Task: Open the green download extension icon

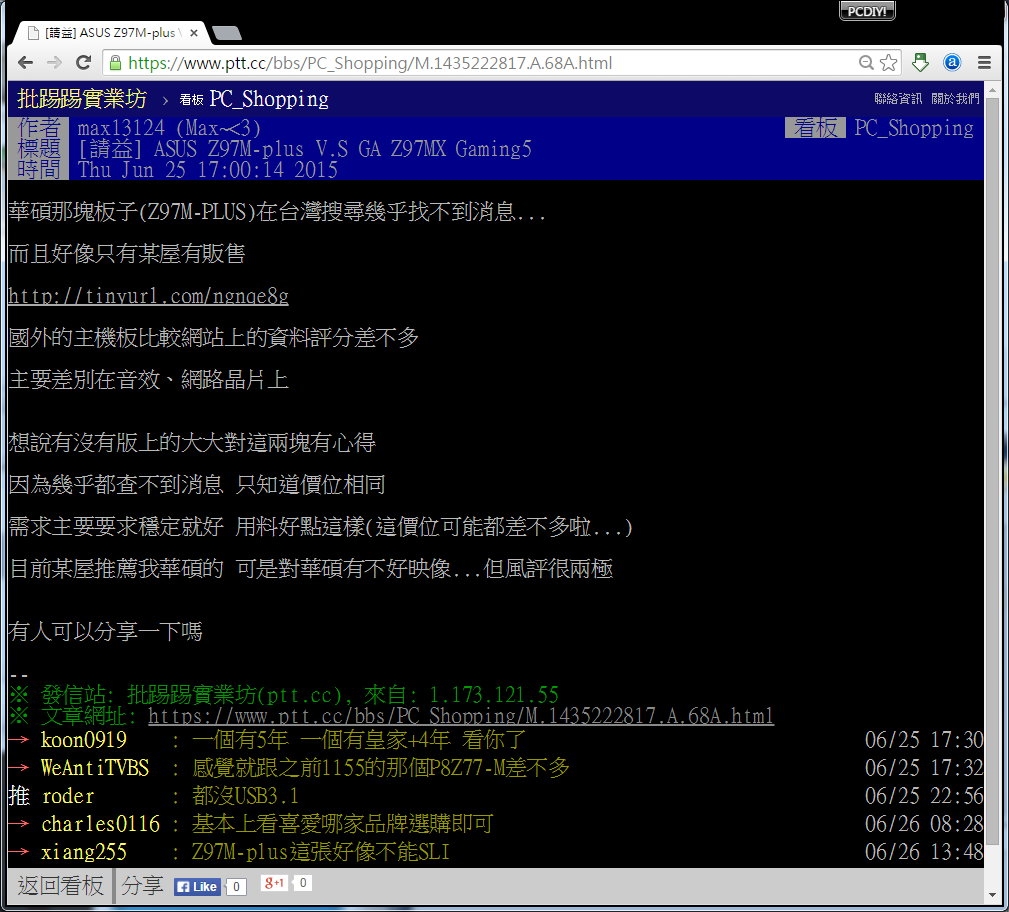Action: pos(920,62)
